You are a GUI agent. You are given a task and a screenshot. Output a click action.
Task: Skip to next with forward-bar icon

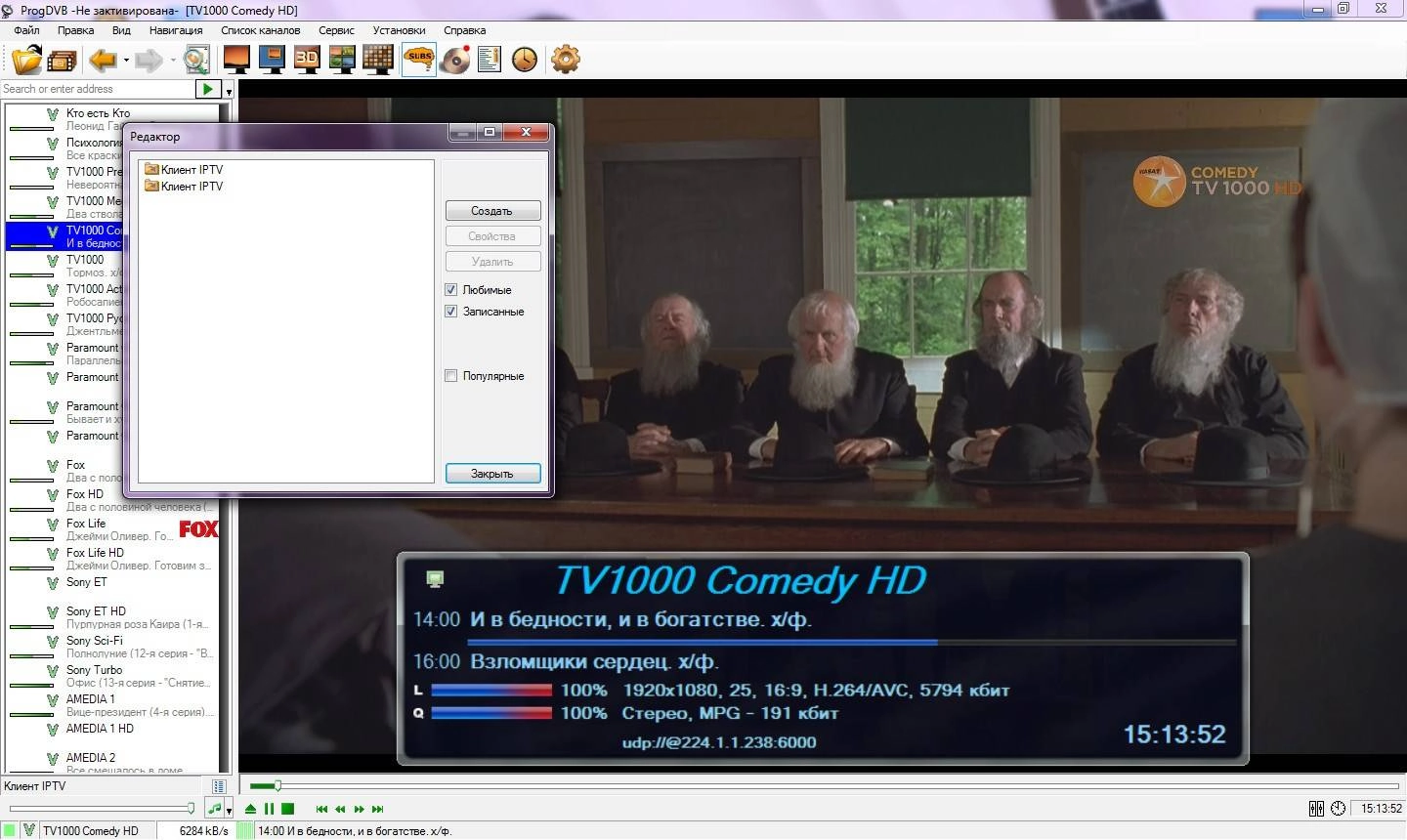tap(377, 809)
